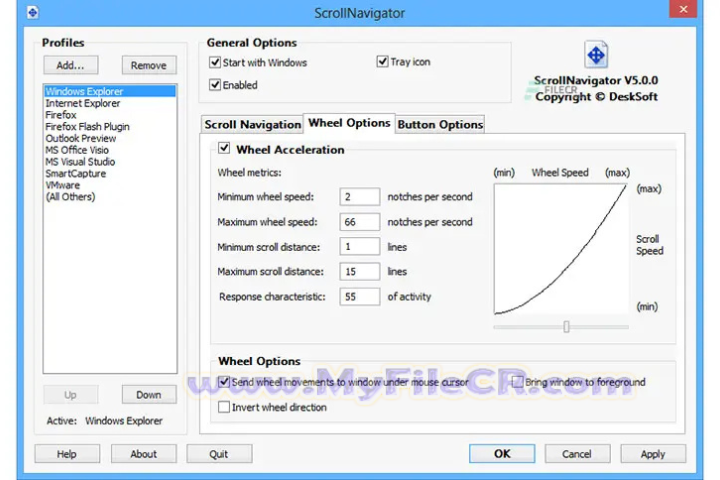Click the Add... profile button

tap(71, 65)
